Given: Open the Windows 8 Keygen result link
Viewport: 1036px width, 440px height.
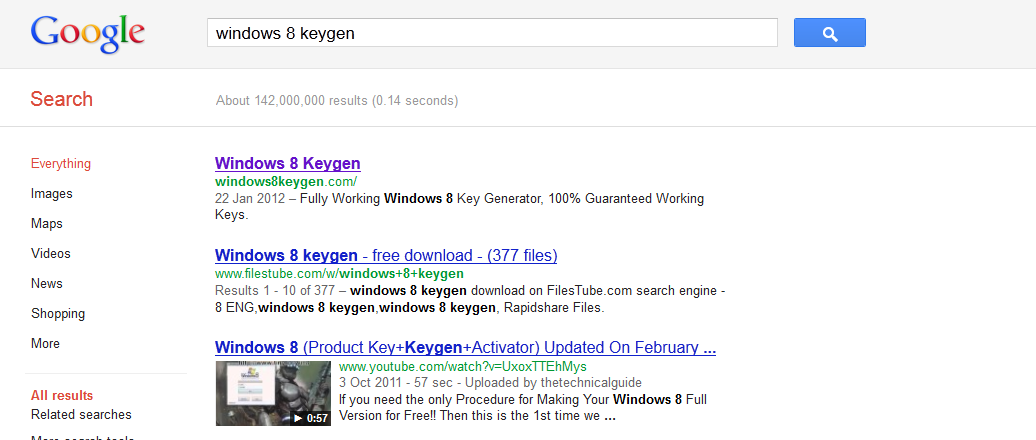Looking at the screenshot, I should click(288, 163).
